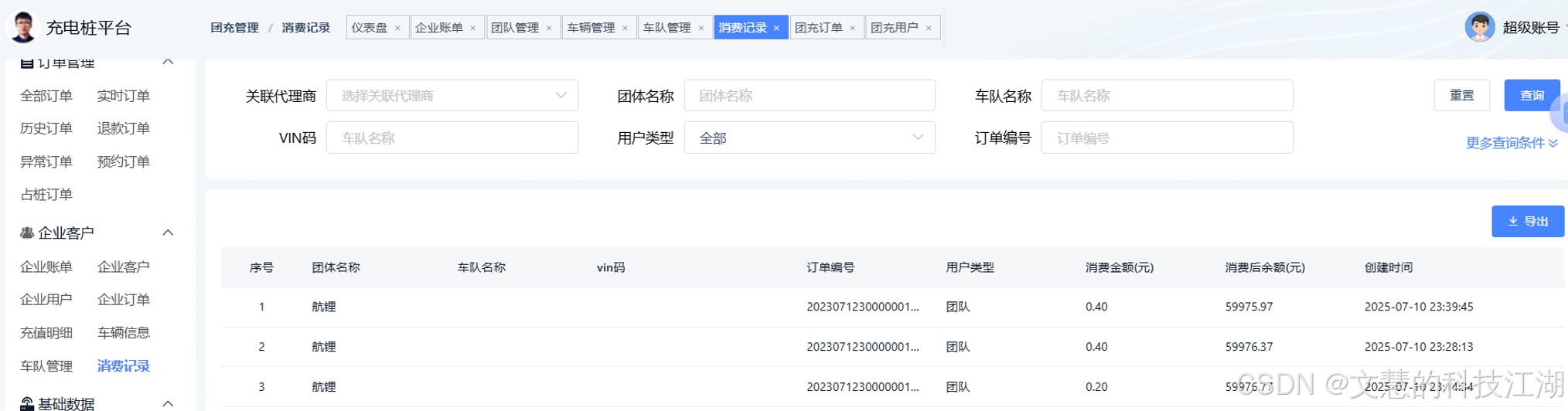
Task: Close the 团队管理 tab
Action: 549,28
